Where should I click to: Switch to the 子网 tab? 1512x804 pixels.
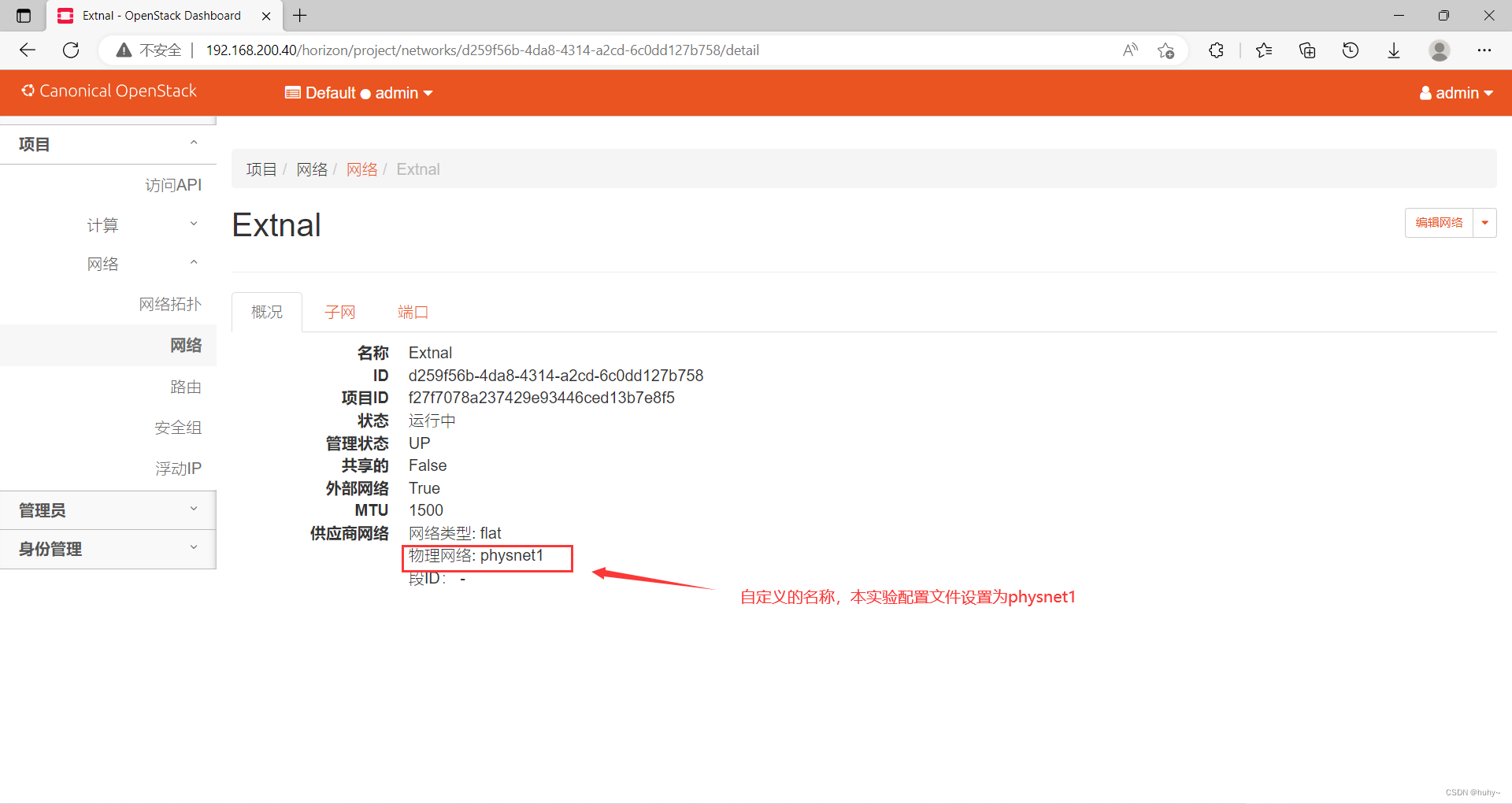point(340,313)
